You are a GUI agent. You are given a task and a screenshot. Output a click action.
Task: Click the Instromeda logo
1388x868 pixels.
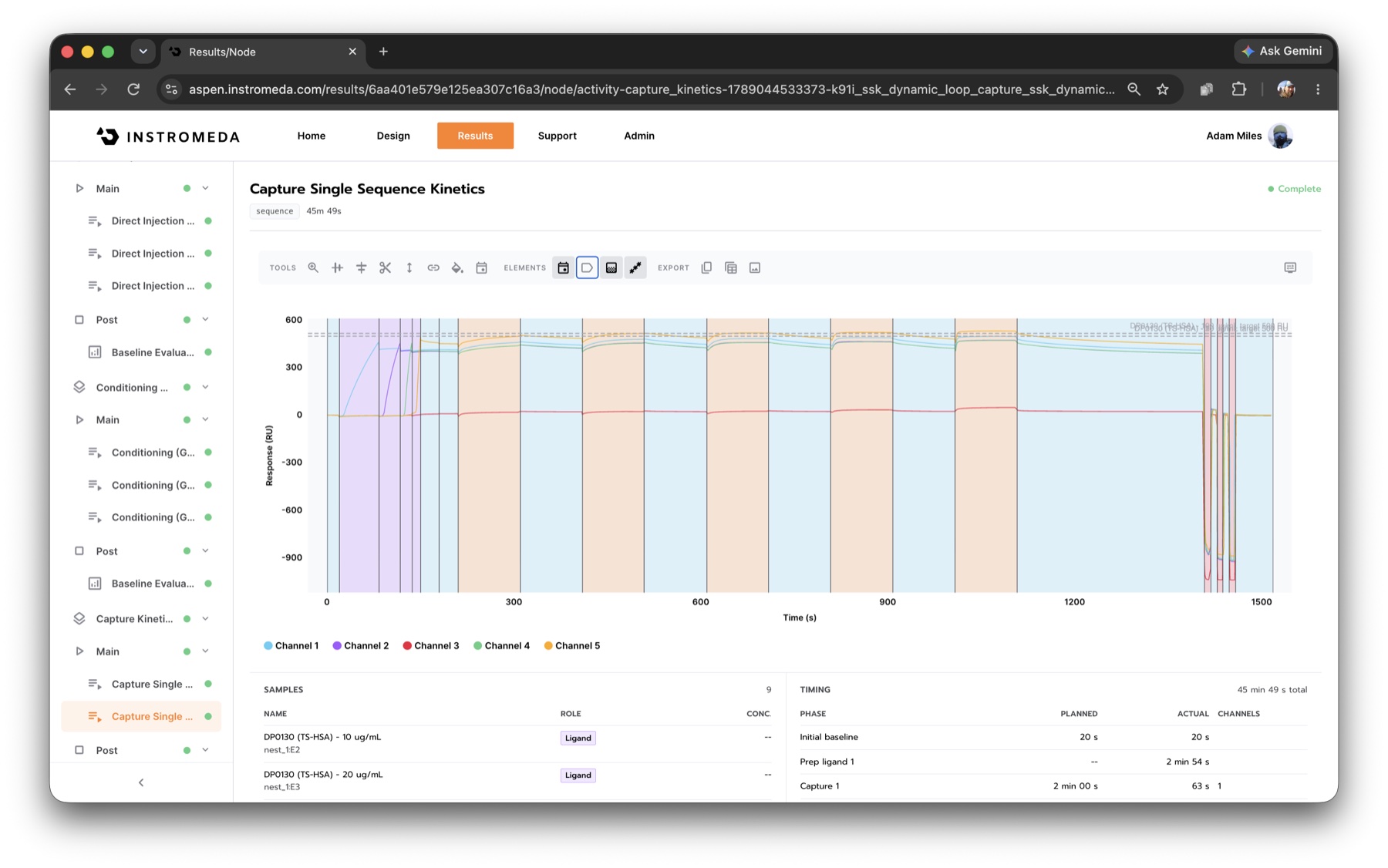tap(168, 136)
